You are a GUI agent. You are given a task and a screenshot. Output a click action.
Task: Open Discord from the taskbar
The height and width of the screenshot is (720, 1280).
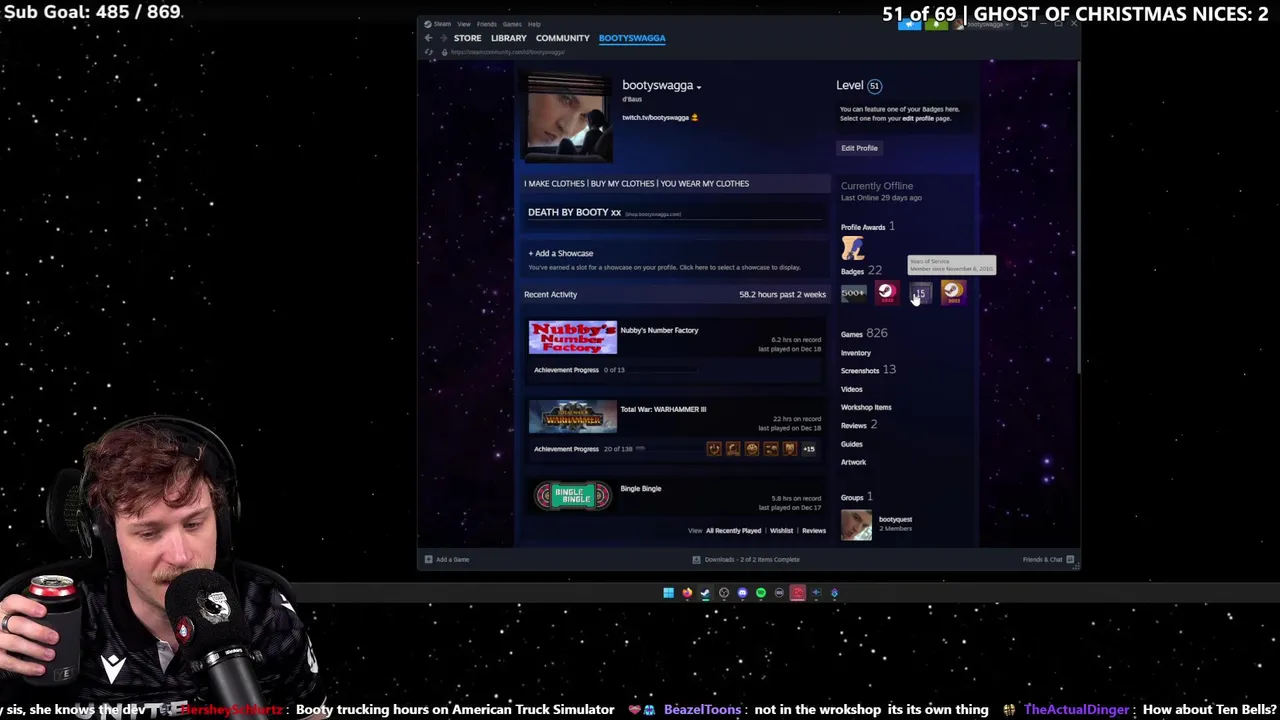(x=742, y=593)
